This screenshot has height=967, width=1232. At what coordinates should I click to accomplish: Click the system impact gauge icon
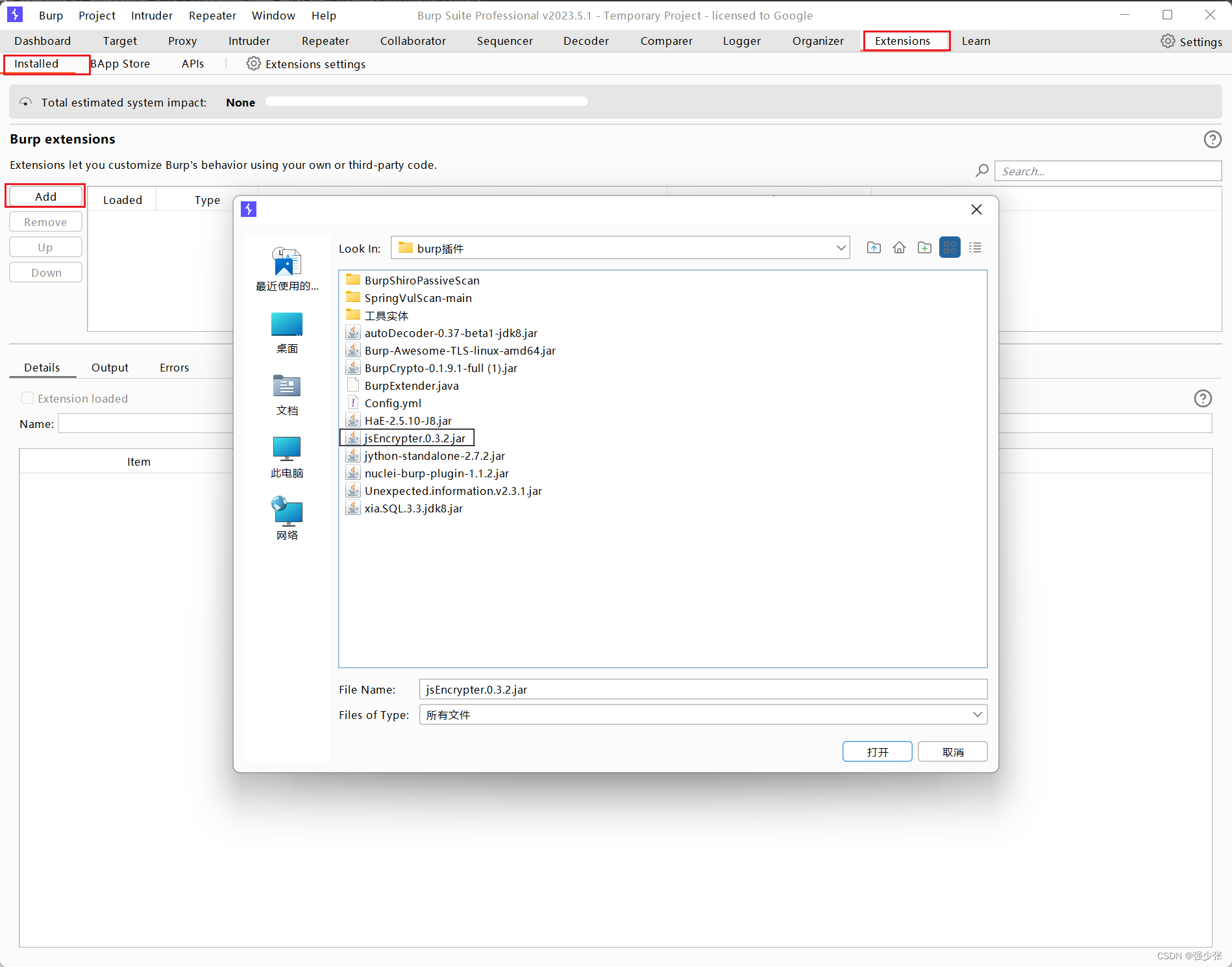25,102
